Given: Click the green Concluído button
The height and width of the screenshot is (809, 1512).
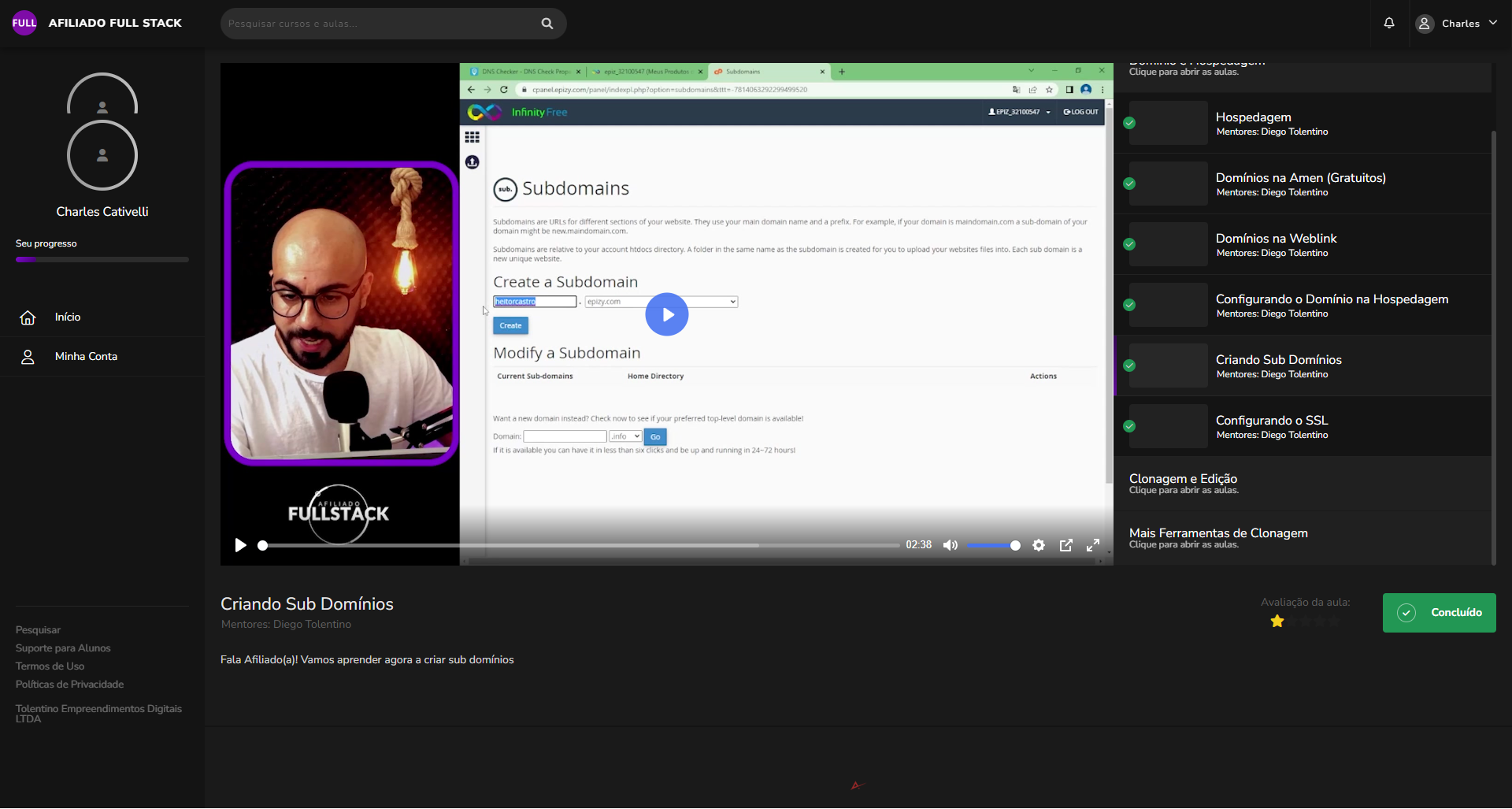Looking at the screenshot, I should pyautogui.click(x=1439, y=613).
